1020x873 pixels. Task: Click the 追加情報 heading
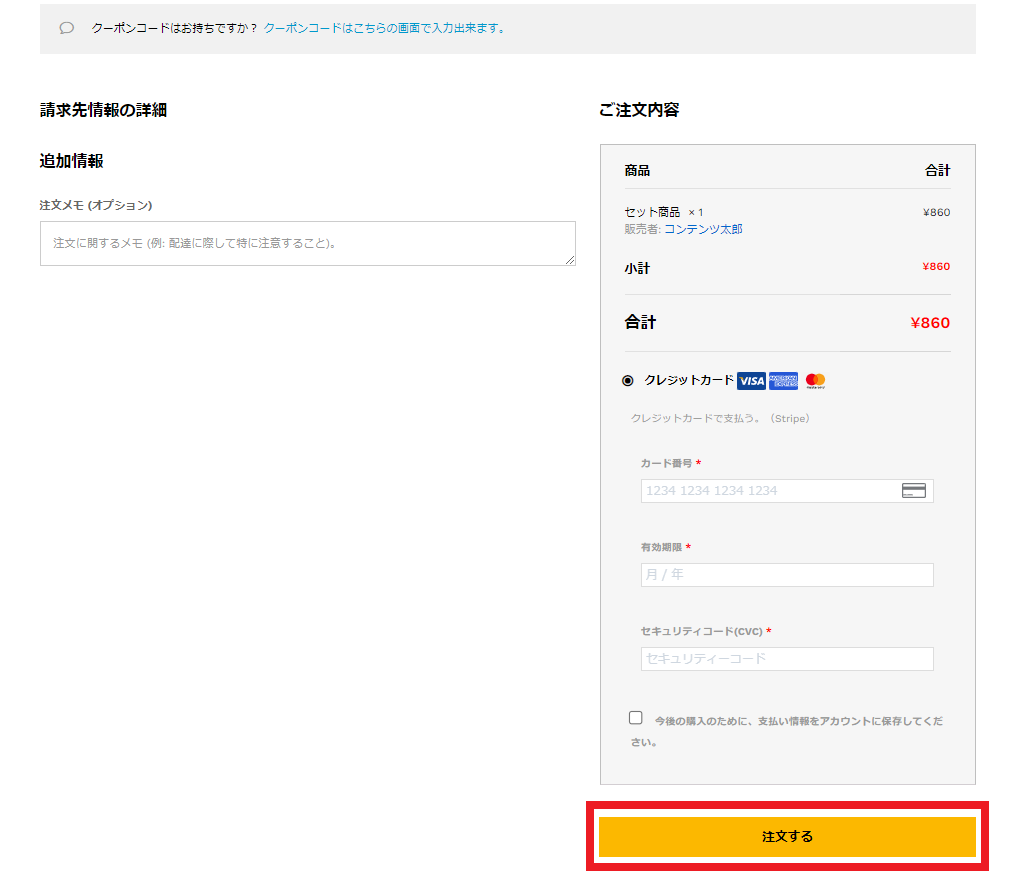tap(72, 161)
